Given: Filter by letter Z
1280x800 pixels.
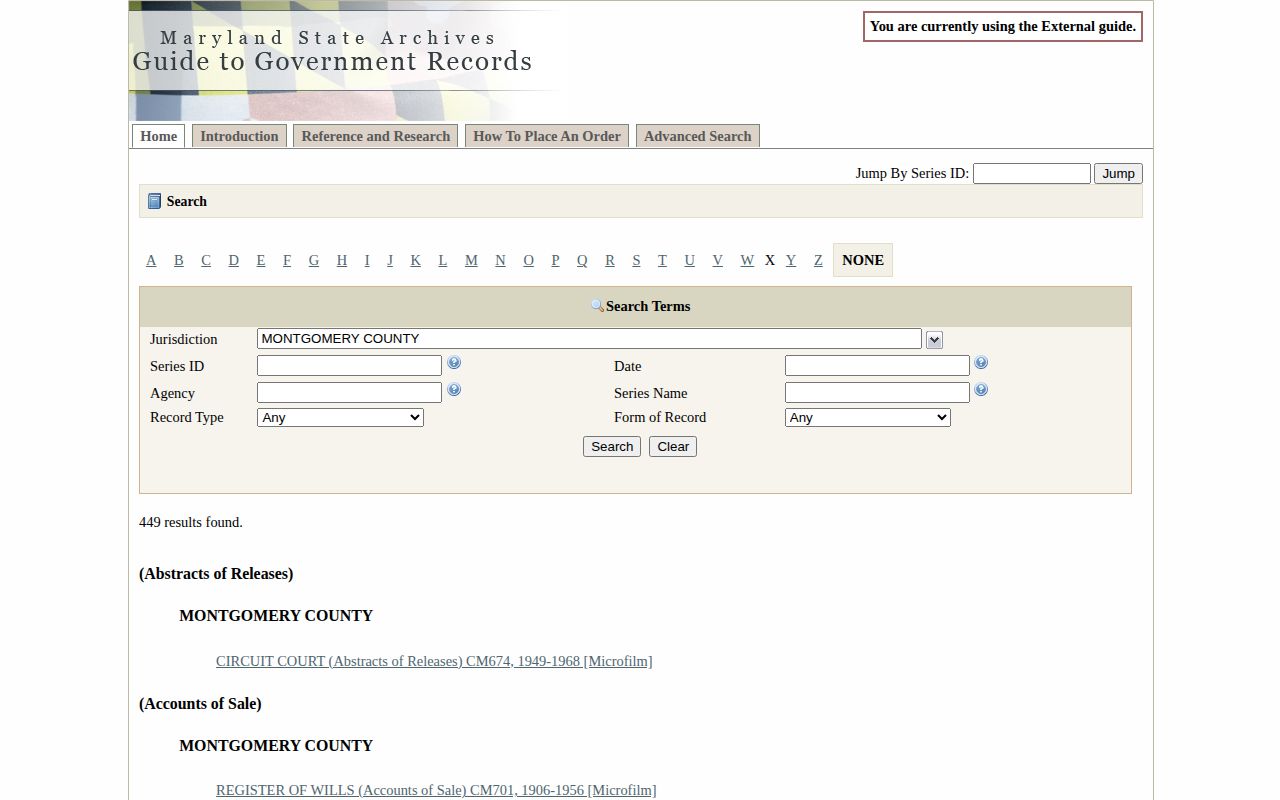Looking at the screenshot, I should (x=818, y=260).
